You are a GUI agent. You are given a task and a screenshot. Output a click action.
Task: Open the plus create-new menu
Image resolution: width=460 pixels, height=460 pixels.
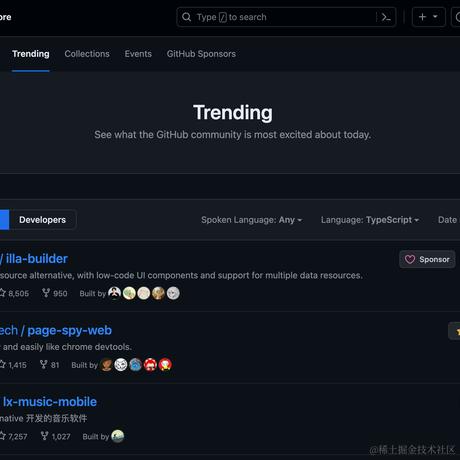coord(429,17)
